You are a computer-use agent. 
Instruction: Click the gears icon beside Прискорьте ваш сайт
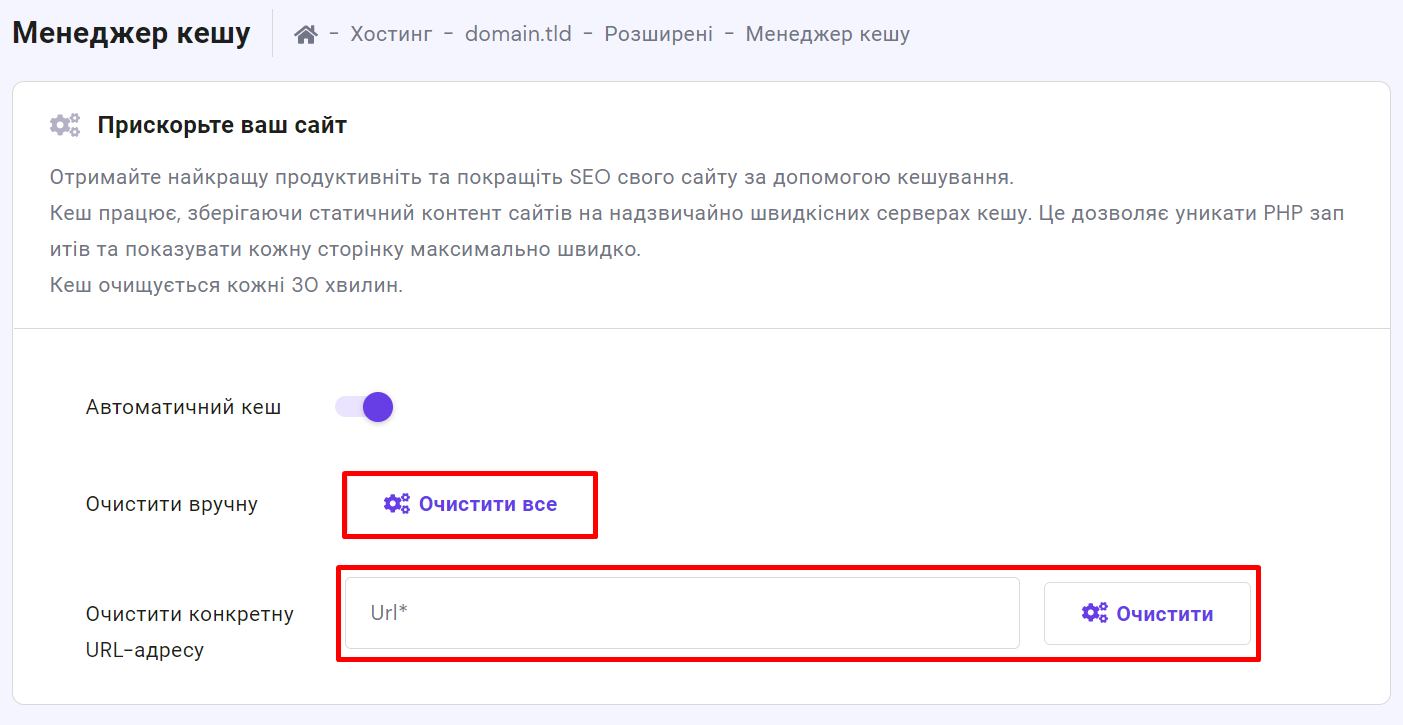click(65, 126)
